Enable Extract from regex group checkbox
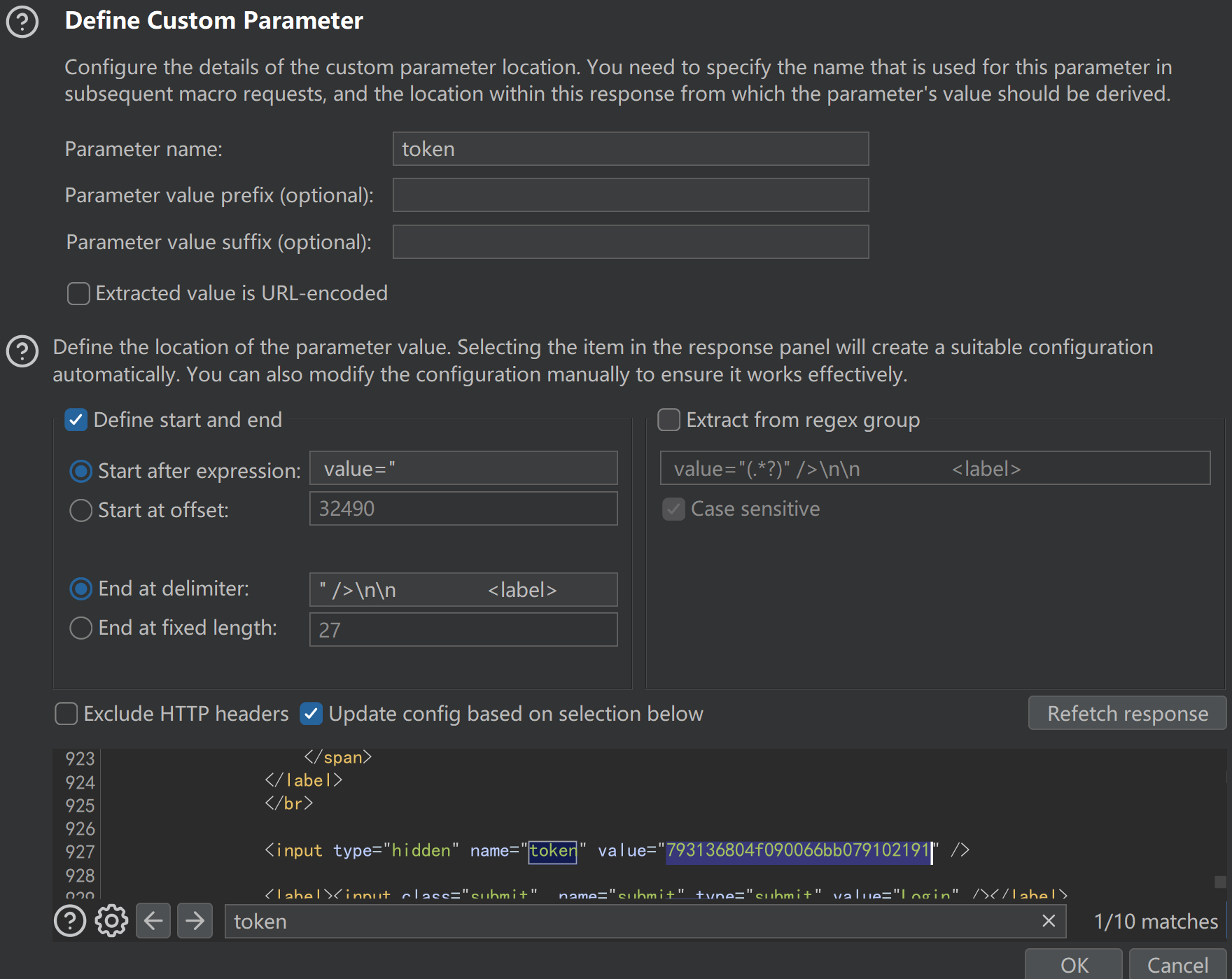Viewport: 1232px width, 979px height. coord(668,420)
